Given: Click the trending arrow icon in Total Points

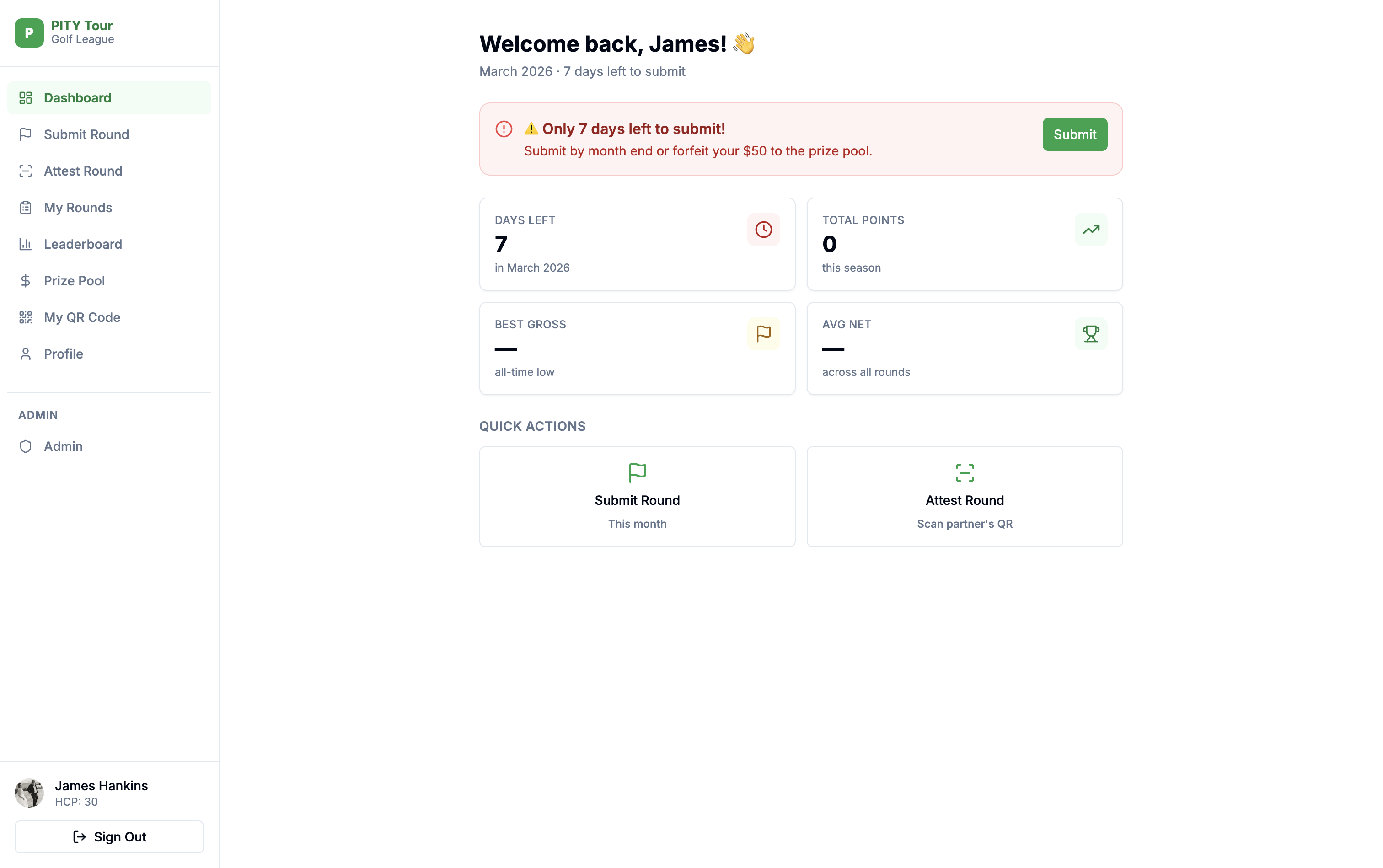Looking at the screenshot, I should (1090, 230).
